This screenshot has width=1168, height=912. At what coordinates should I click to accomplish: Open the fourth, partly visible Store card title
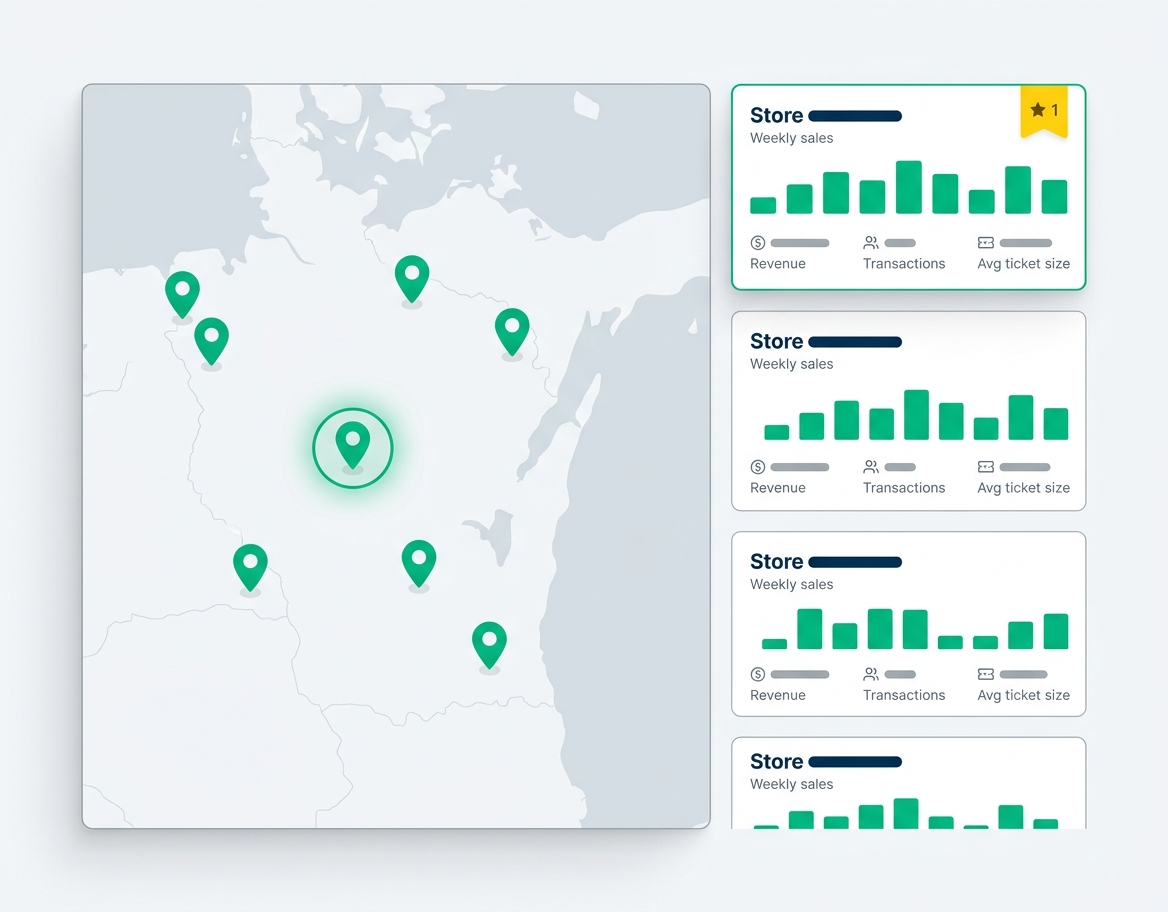click(826, 761)
